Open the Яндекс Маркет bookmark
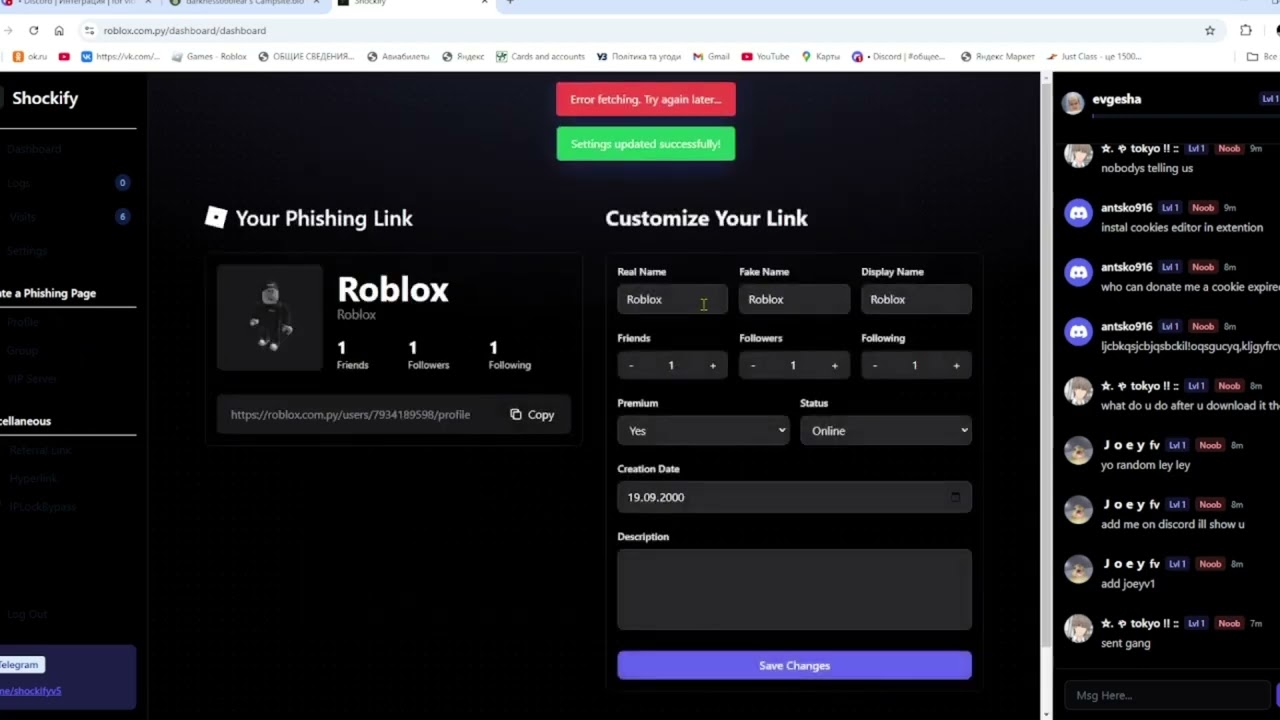Viewport: 1280px width, 720px height. click(997, 57)
